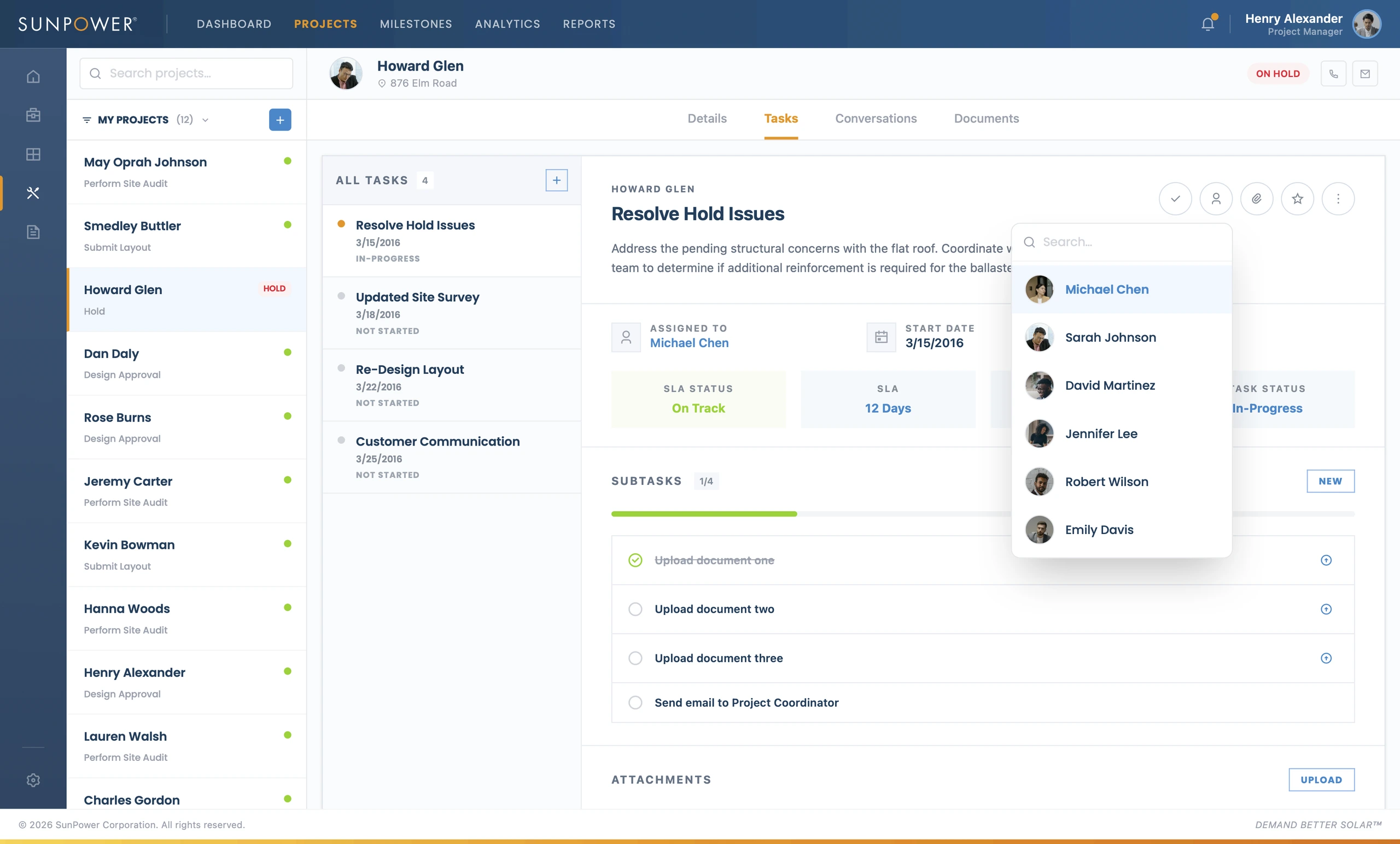Check off Upload document three subtask
This screenshot has width=1400, height=844.
[635, 658]
